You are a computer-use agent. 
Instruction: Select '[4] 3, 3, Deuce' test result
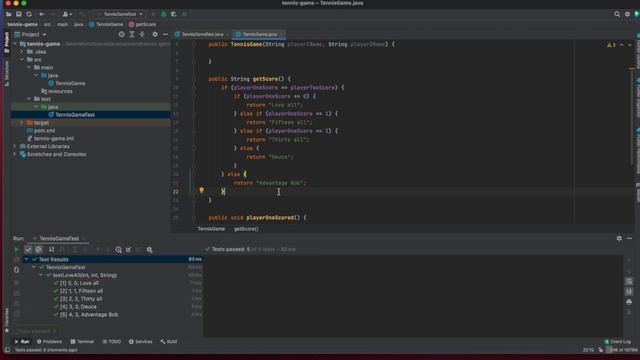click(x=78, y=307)
